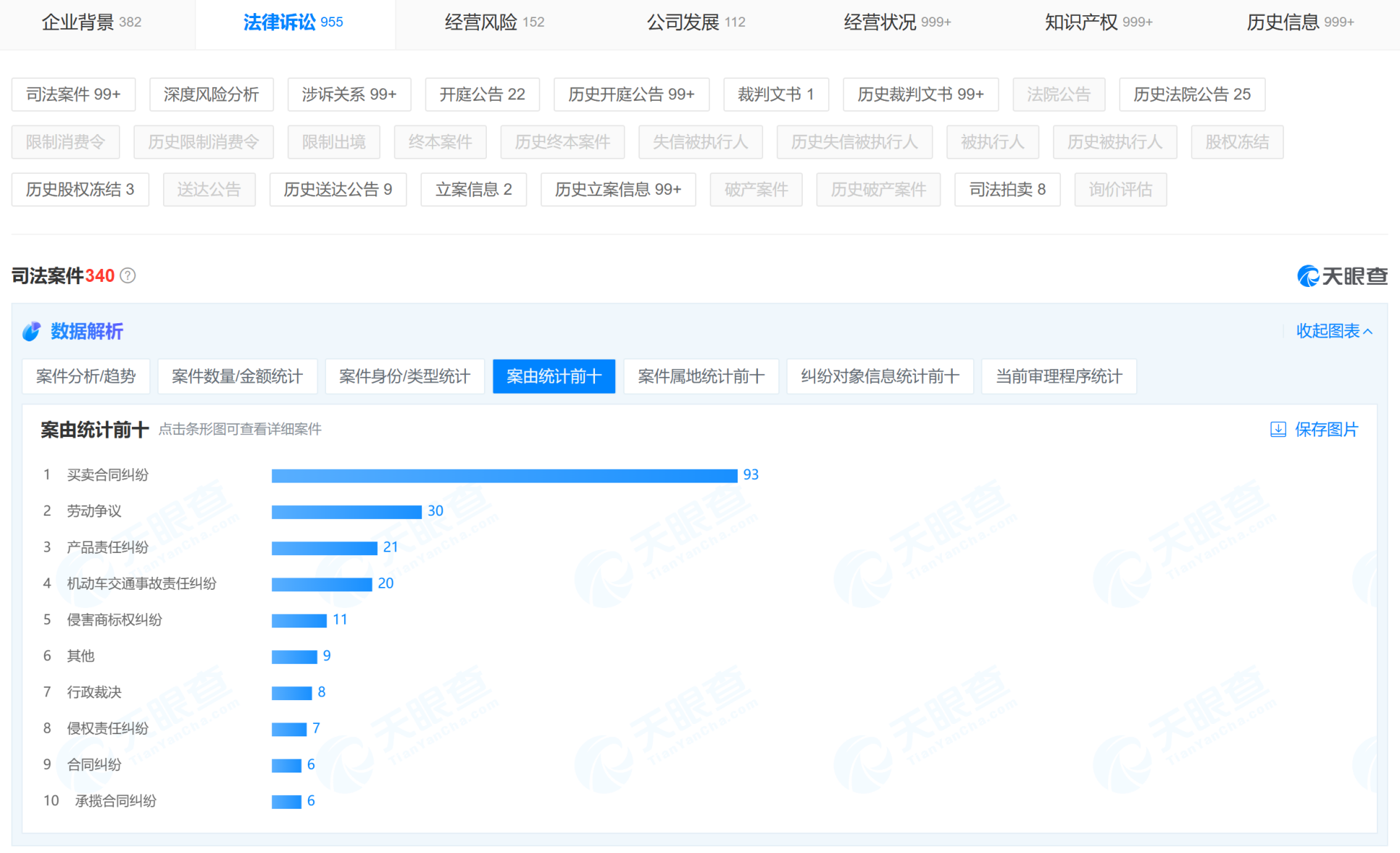1400x853 pixels.
Task: Open 深度风险分析 analysis section
Action: pyautogui.click(x=211, y=94)
